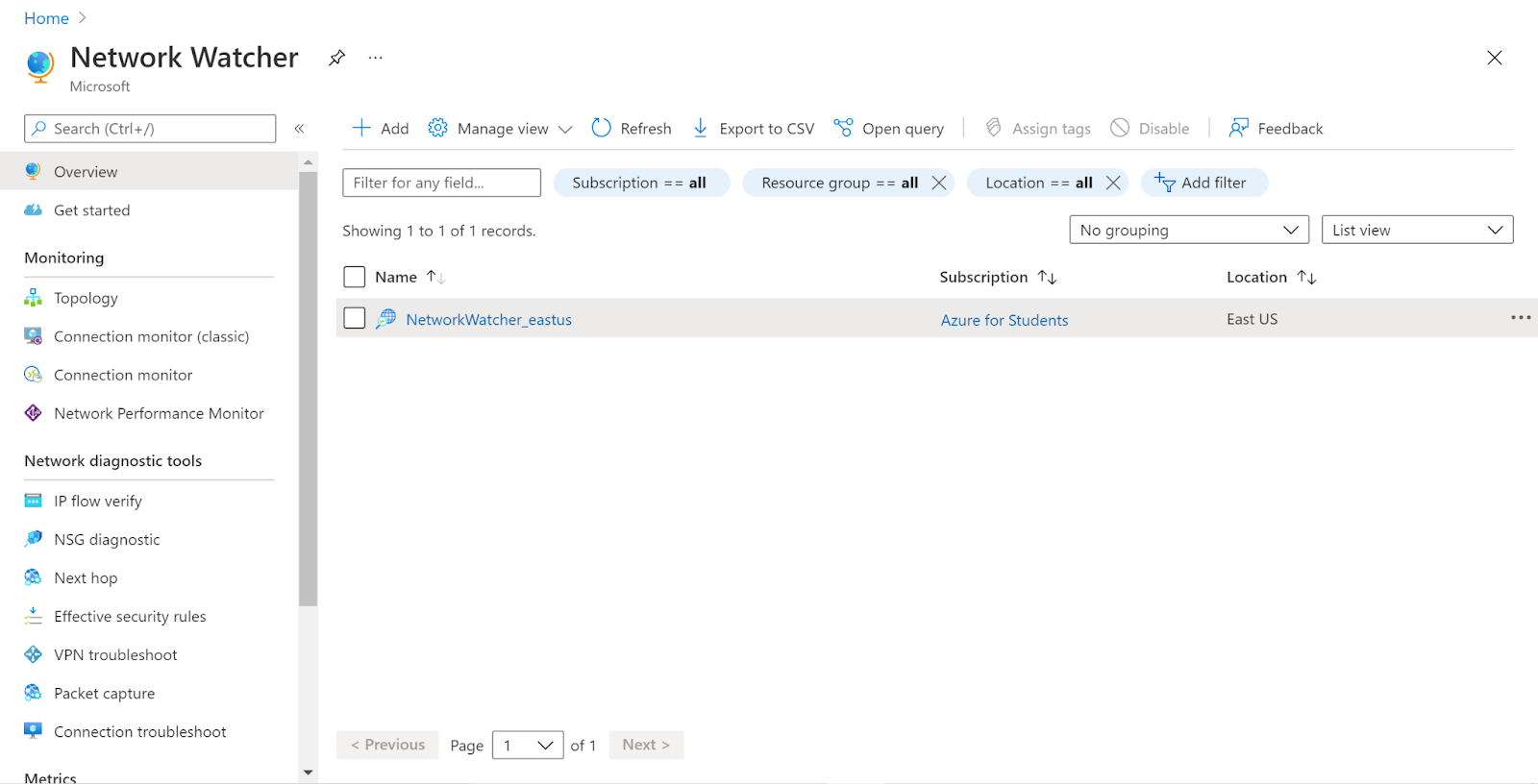1538x784 pixels.
Task: Open the No grouping dropdown
Action: [1188, 230]
